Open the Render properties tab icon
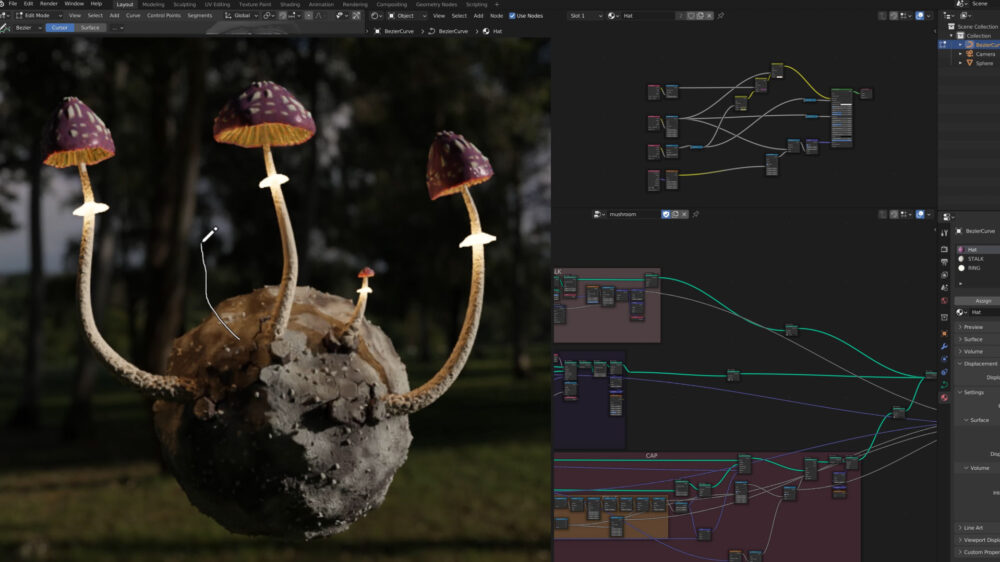 [945, 249]
